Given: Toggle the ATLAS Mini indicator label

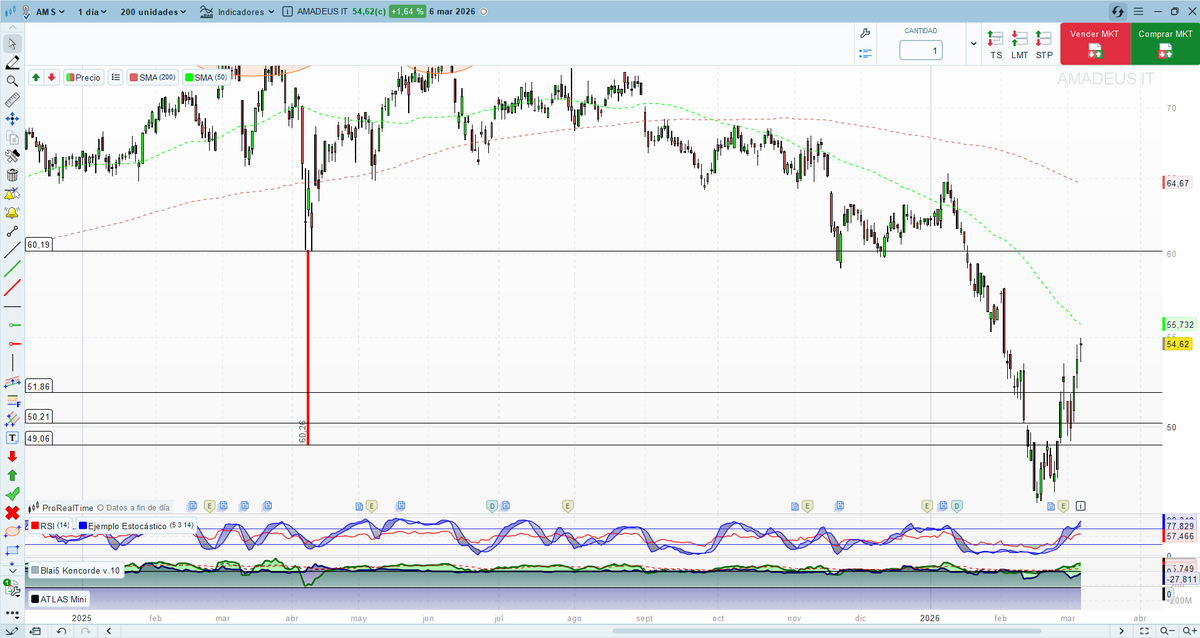Looking at the screenshot, I should pos(59,599).
